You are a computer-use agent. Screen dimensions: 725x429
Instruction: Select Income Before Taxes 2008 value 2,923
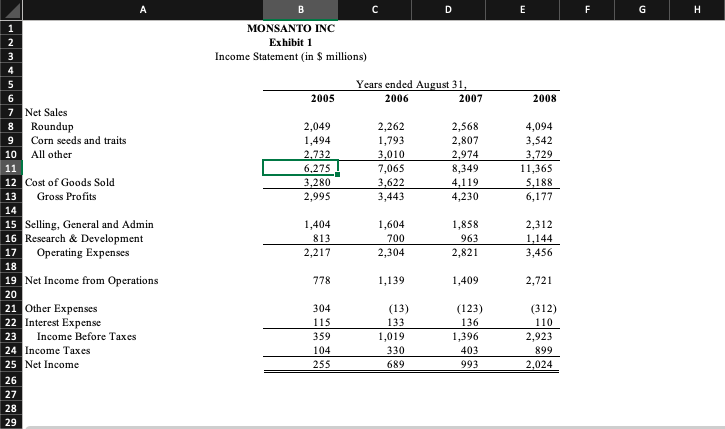[x=539, y=337]
